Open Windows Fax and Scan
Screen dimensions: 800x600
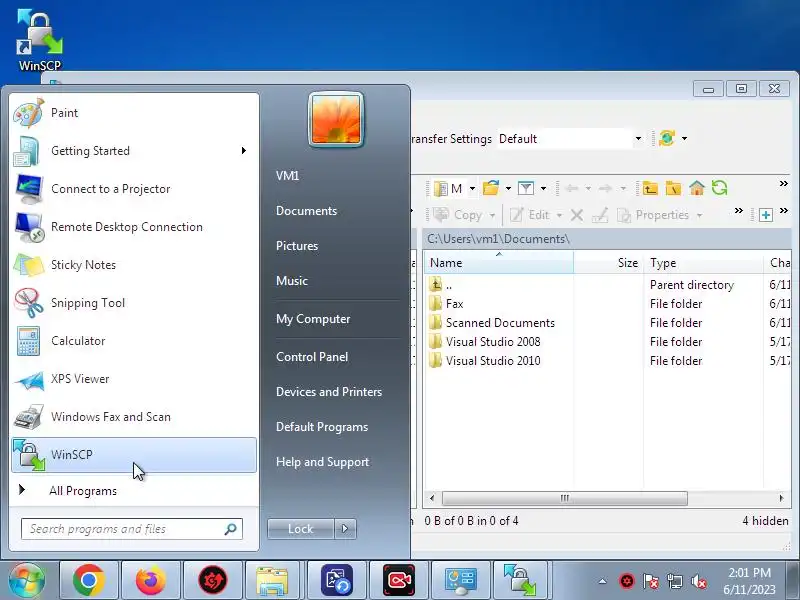point(134,417)
